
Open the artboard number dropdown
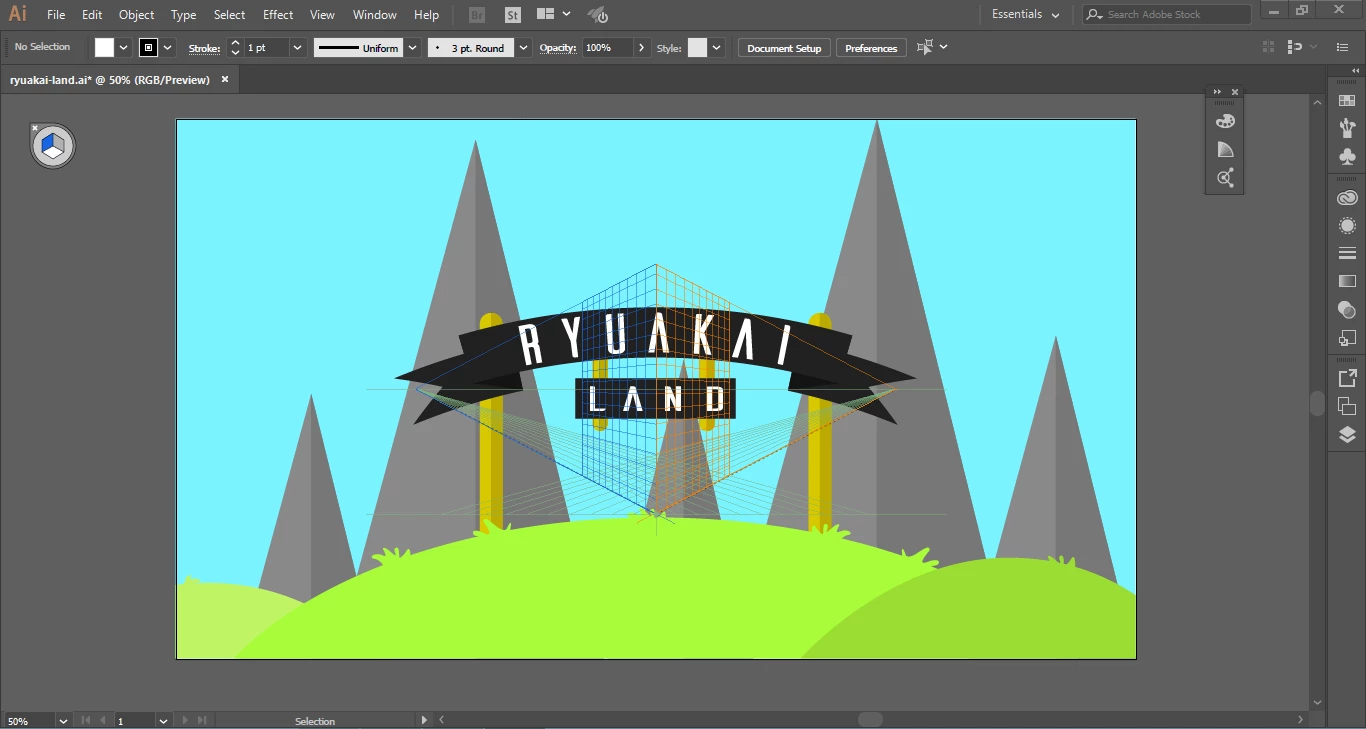163,720
